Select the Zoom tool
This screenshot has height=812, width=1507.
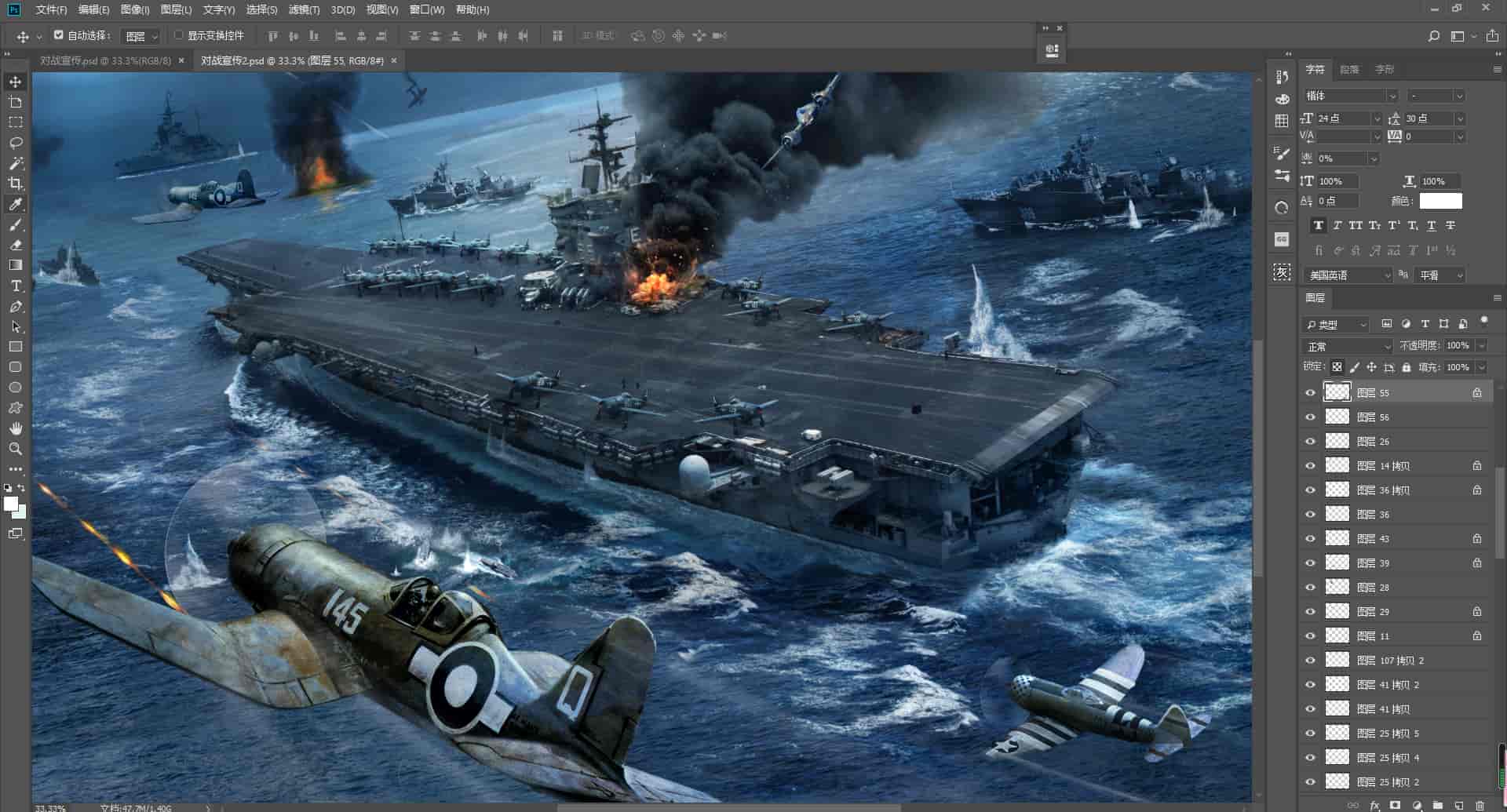16,449
